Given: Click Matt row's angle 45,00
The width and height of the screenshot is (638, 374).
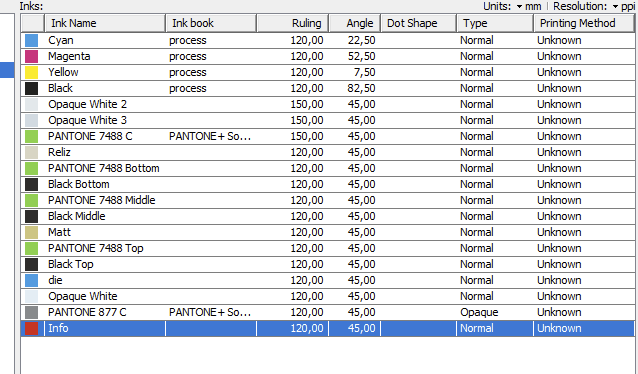Looking at the screenshot, I should pos(361,232).
